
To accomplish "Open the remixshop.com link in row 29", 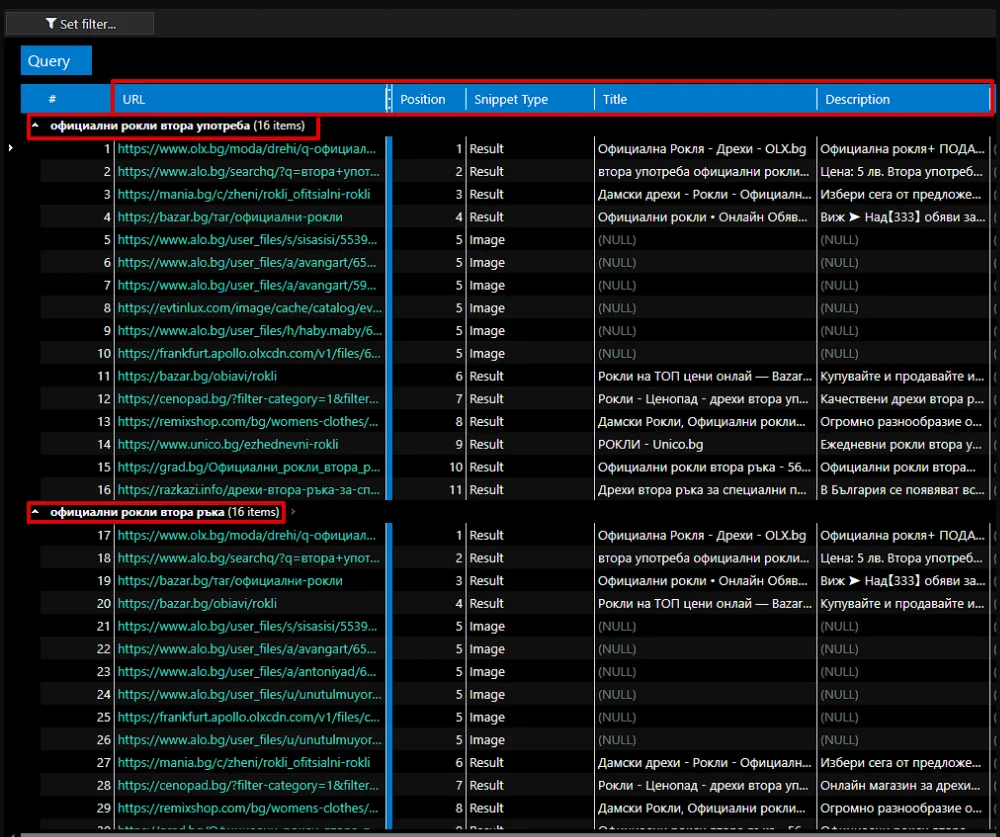I will point(248,808).
